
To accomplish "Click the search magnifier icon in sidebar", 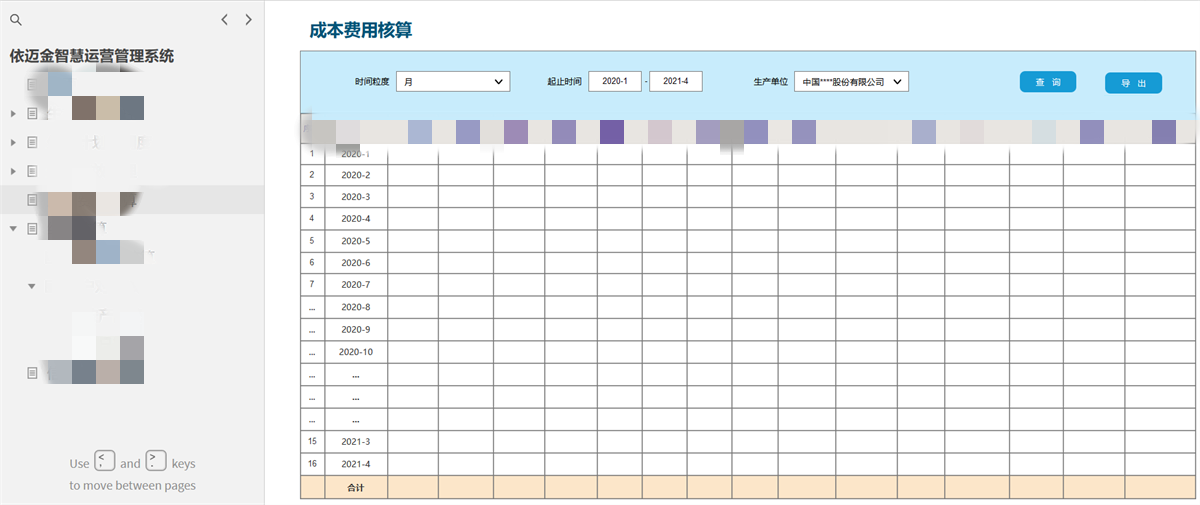I will click(x=15, y=19).
